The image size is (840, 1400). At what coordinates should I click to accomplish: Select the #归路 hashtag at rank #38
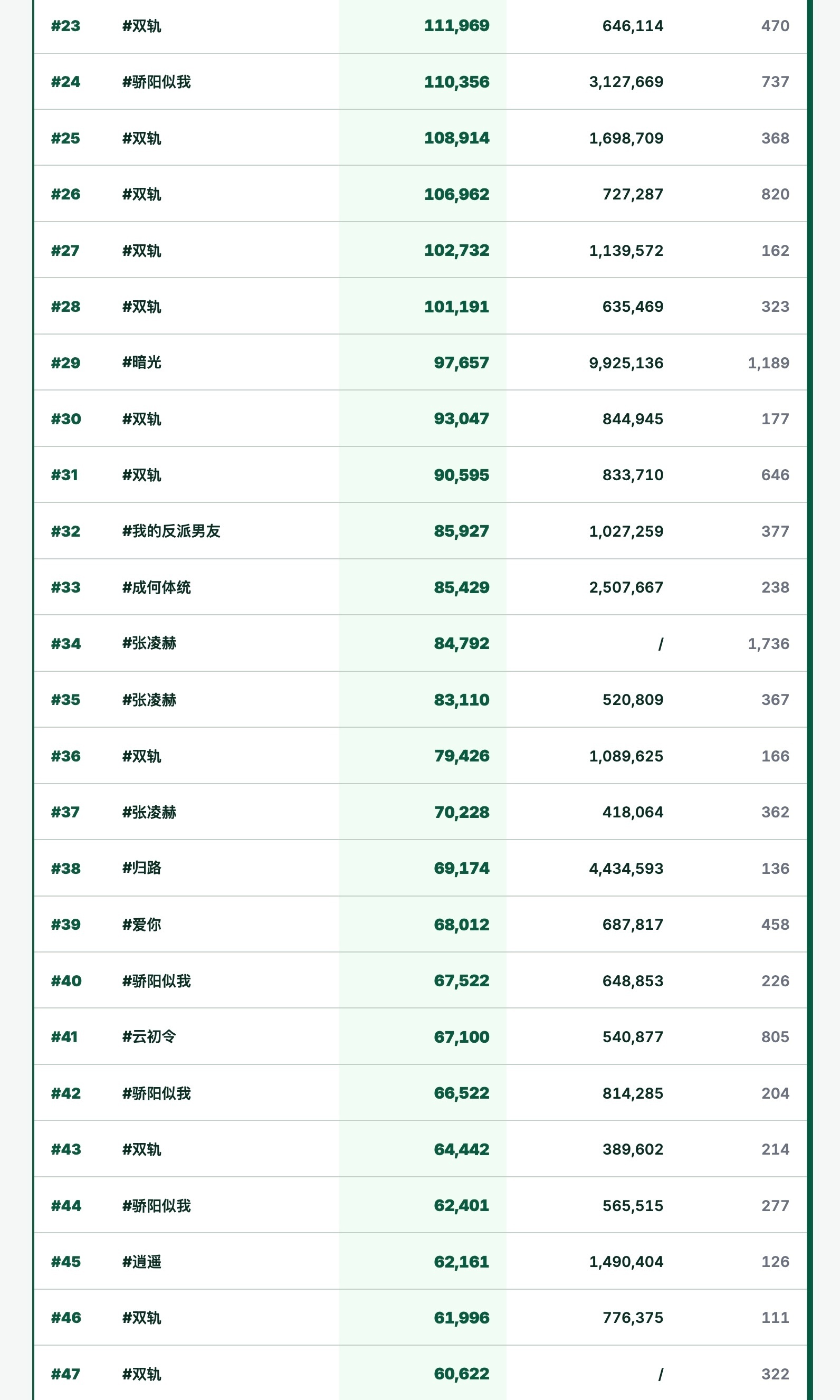141,868
